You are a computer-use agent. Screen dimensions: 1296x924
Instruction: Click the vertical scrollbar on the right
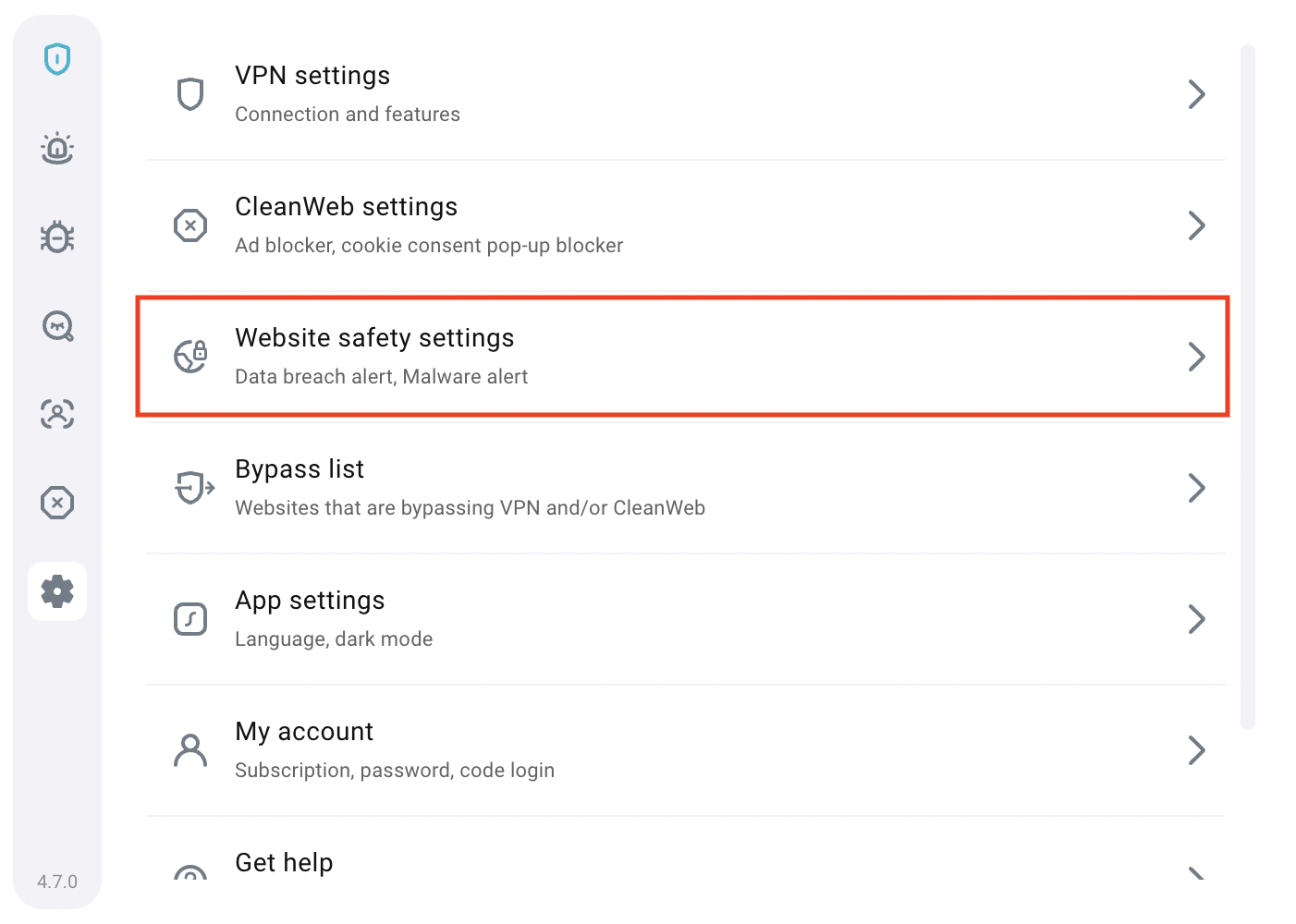pyautogui.click(x=1248, y=387)
